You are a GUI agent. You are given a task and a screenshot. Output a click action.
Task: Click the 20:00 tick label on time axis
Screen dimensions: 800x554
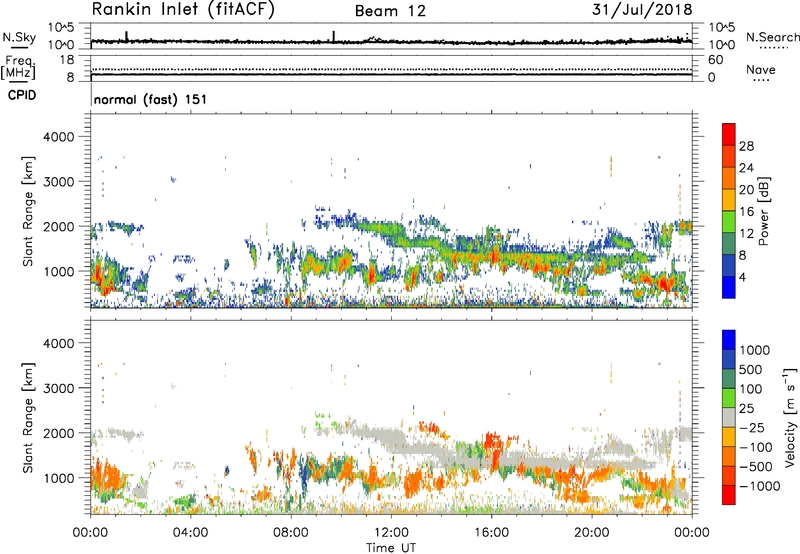(591, 533)
